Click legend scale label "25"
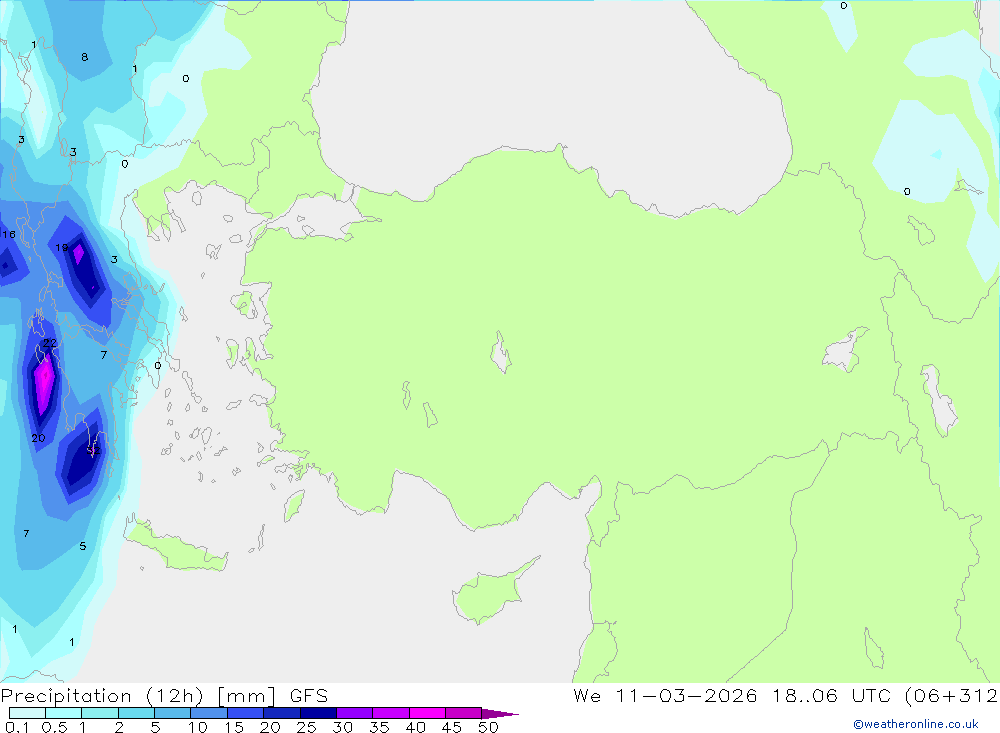This screenshot has width=1000, height=733. coord(306,727)
